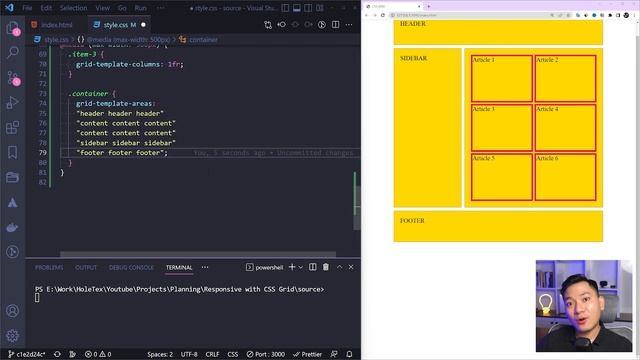The image size is (640, 360).
Task: Click the Synchronize Changes status bar icon
Action: (58, 354)
